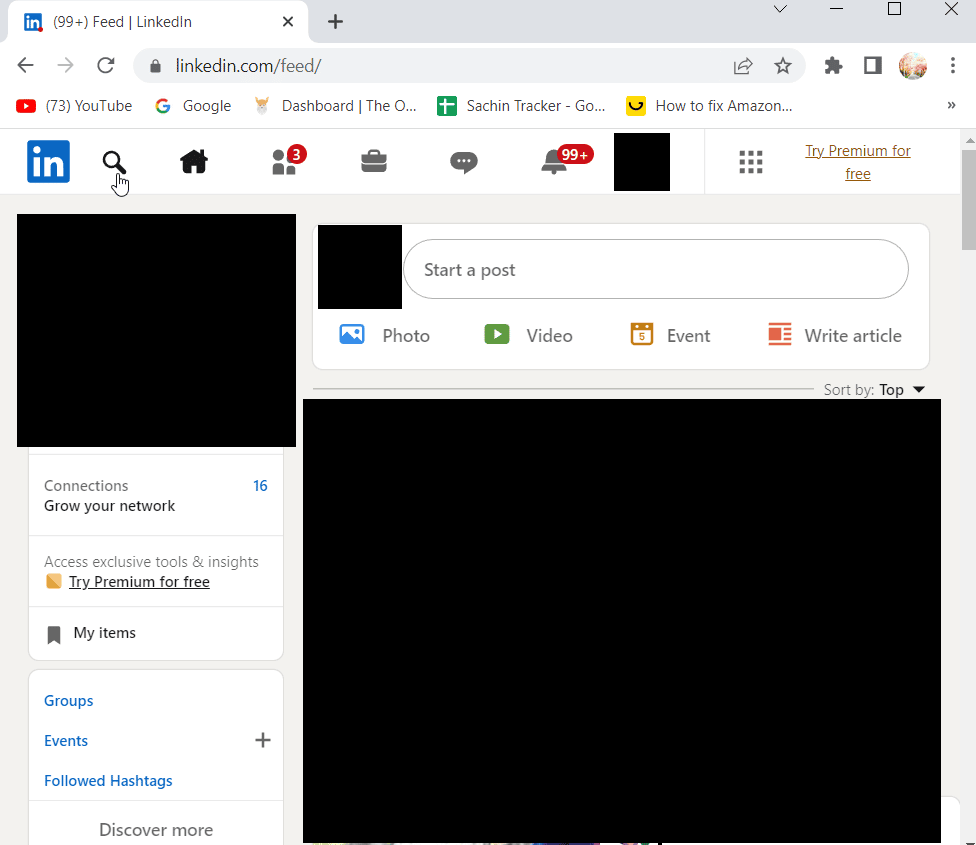Viewport: 976px width, 845px height.
Task: Go to Home via house icon
Action: [x=194, y=162]
